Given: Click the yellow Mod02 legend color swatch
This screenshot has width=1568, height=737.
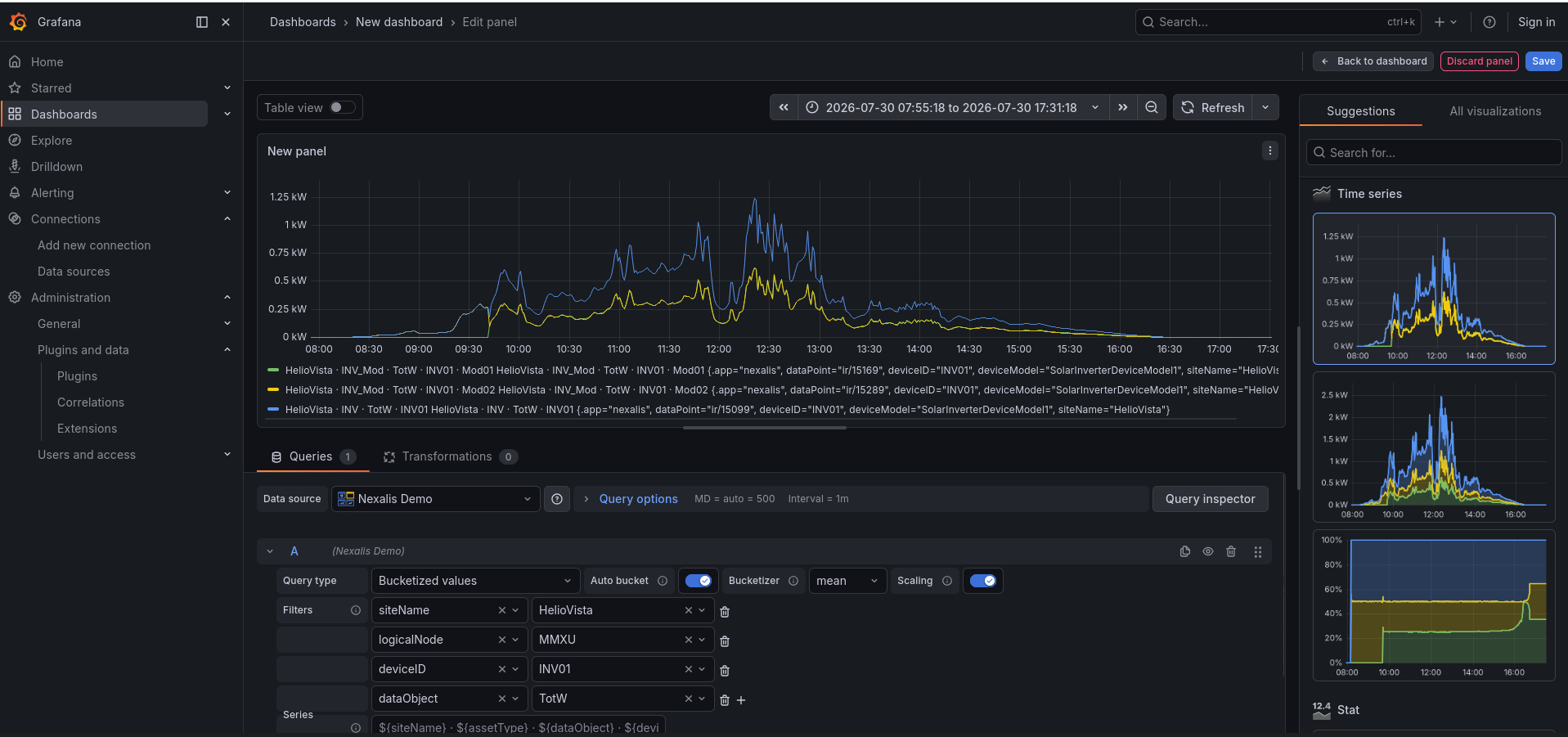Looking at the screenshot, I should tap(273, 390).
